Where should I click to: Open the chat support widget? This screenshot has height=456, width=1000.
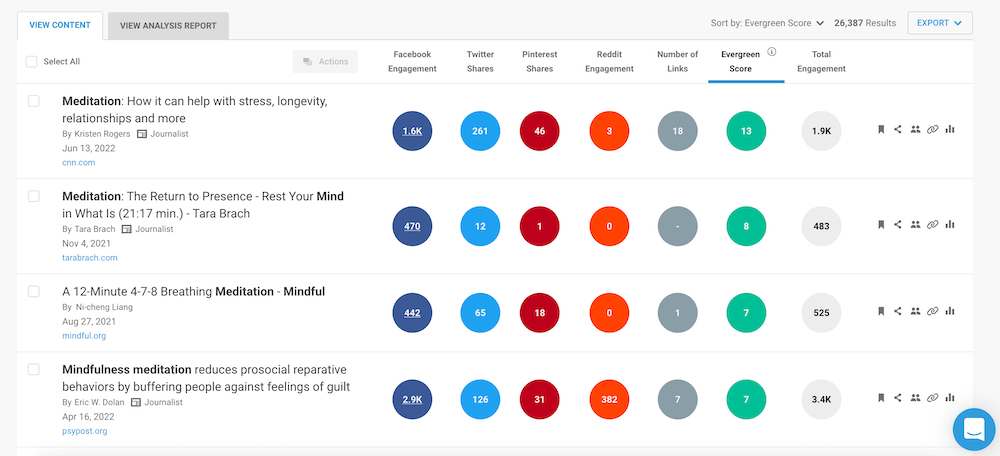click(972, 429)
